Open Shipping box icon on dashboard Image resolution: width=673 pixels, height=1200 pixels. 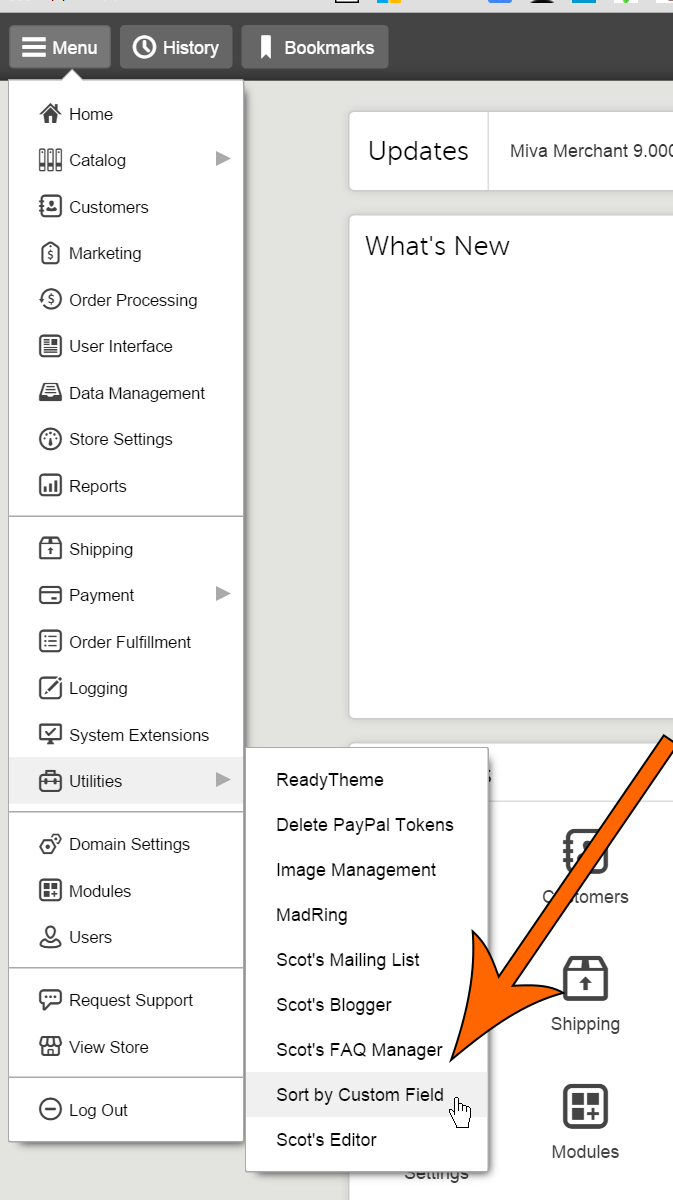tap(585, 979)
